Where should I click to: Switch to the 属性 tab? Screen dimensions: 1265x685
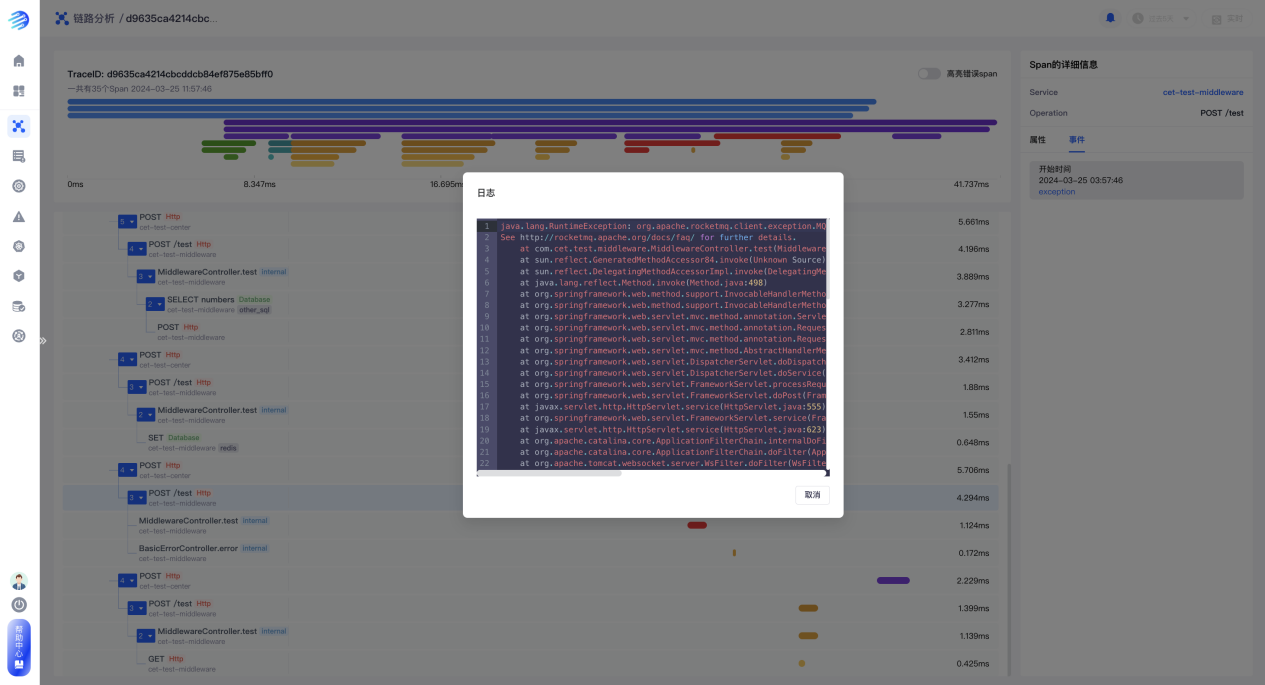click(1037, 140)
